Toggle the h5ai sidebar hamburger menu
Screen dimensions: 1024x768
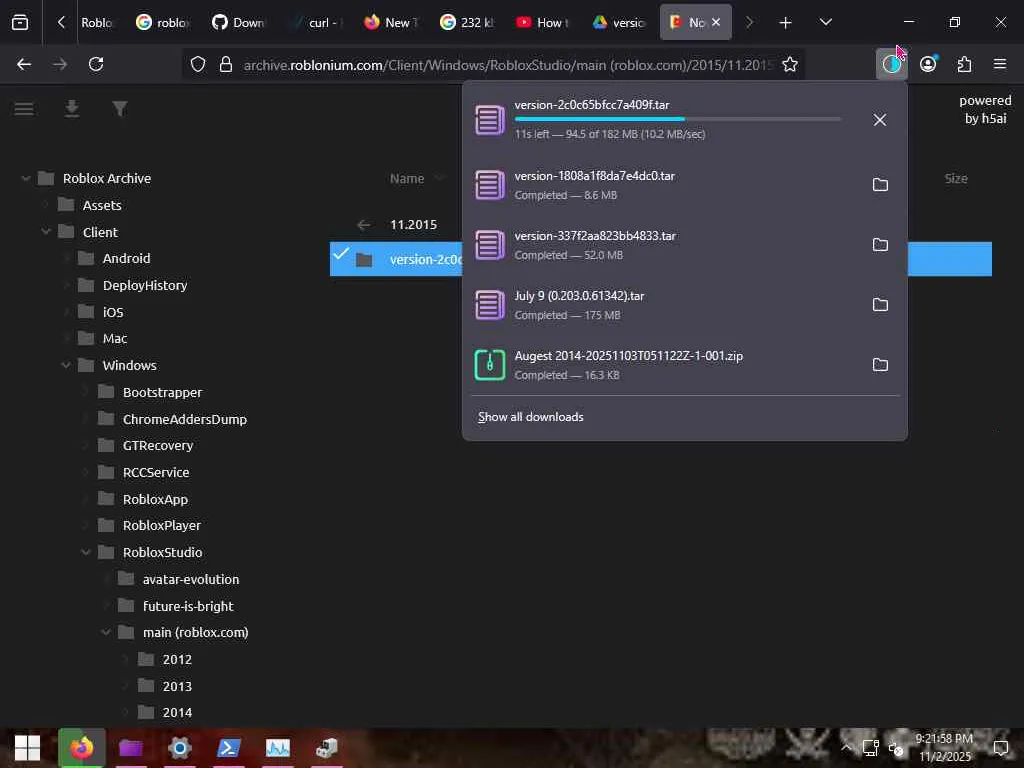(x=24, y=108)
